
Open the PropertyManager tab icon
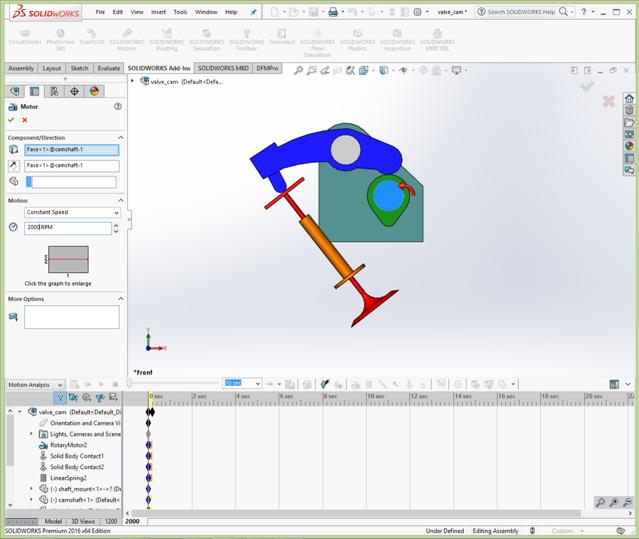(34, 91)
